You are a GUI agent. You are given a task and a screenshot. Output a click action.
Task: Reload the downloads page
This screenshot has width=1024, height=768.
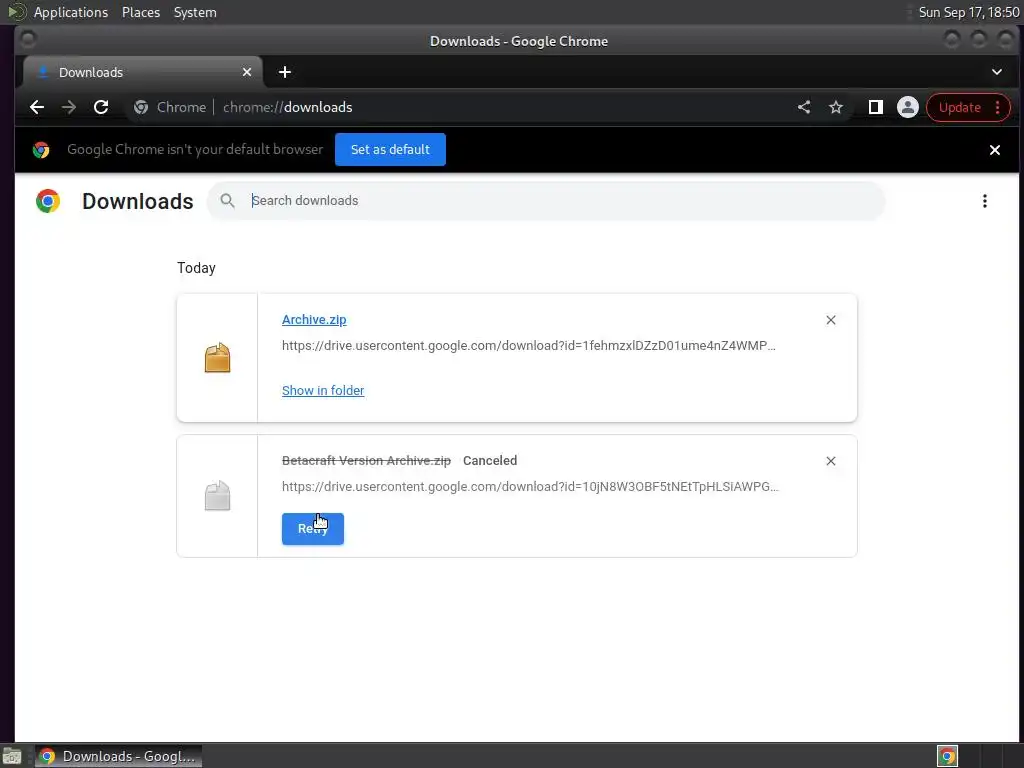[x=101, y=107]
